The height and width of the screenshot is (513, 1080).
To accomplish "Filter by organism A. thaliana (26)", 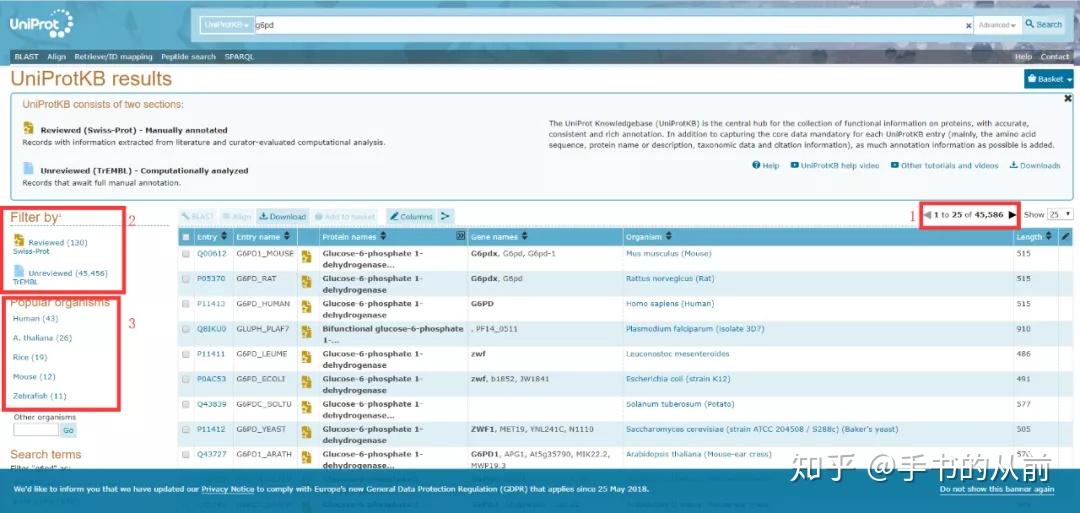I will (x=42, y=338).
